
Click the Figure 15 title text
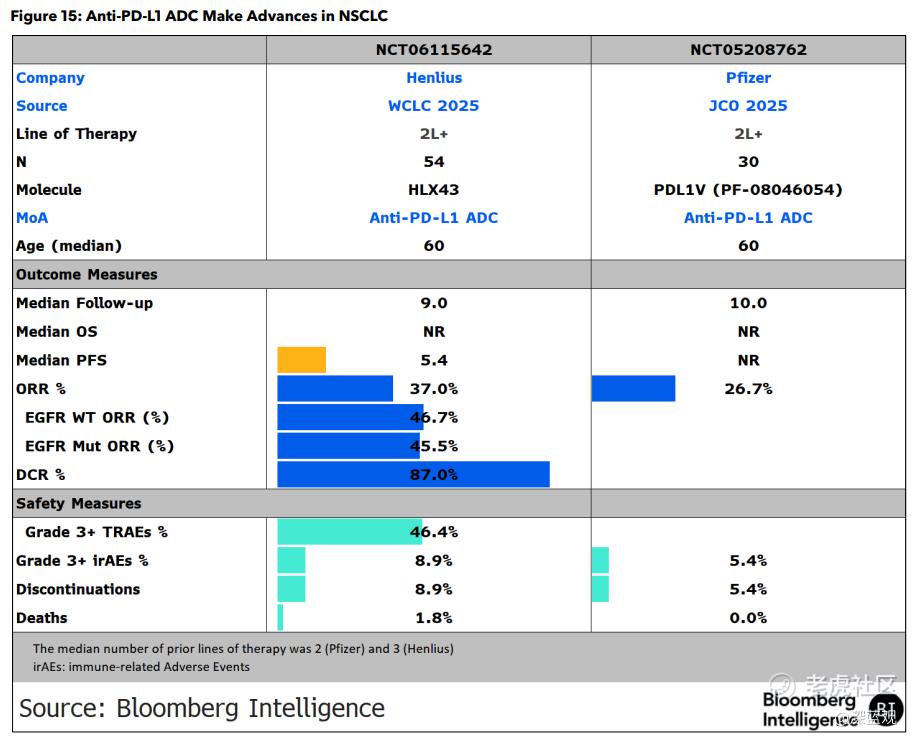click(x=200, y=16)
